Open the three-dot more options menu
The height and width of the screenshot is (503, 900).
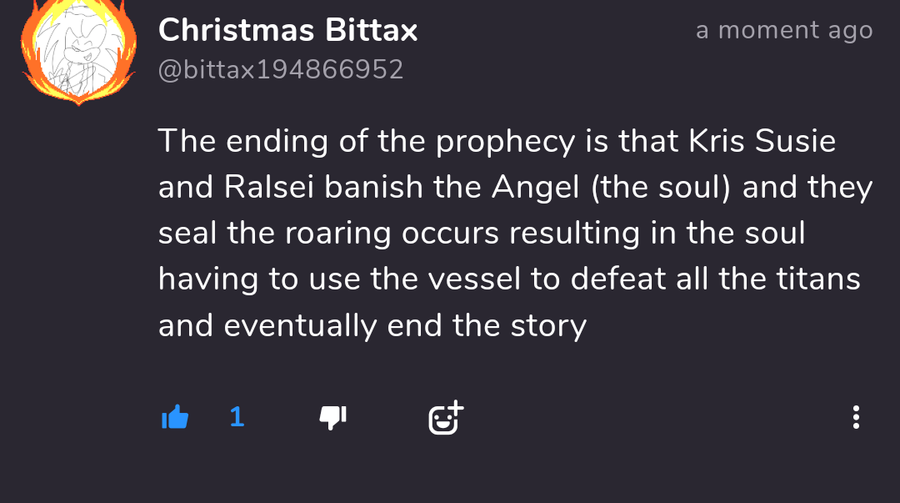coord(856,417)
